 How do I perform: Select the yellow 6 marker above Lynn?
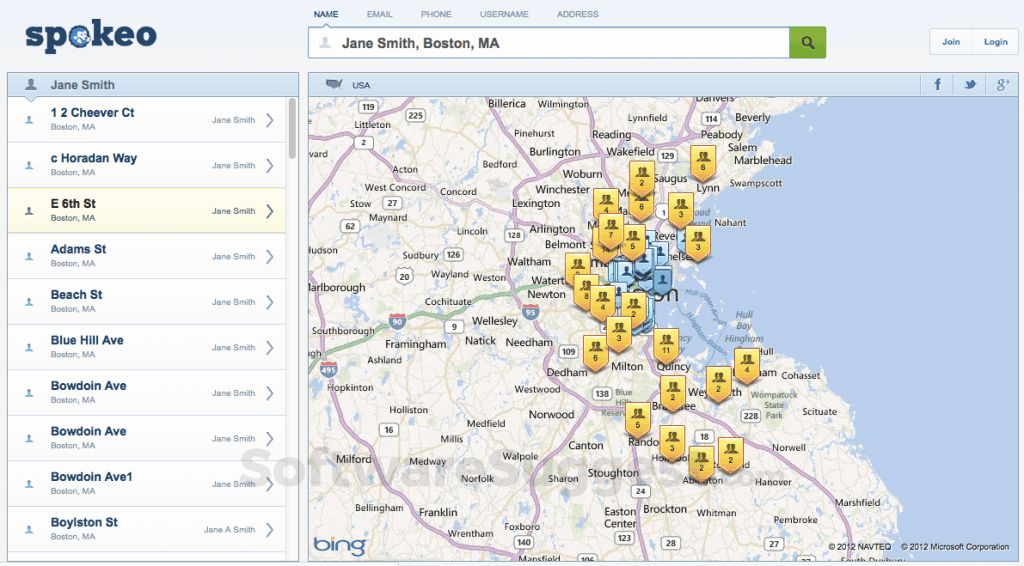click(x=703, y=162)
